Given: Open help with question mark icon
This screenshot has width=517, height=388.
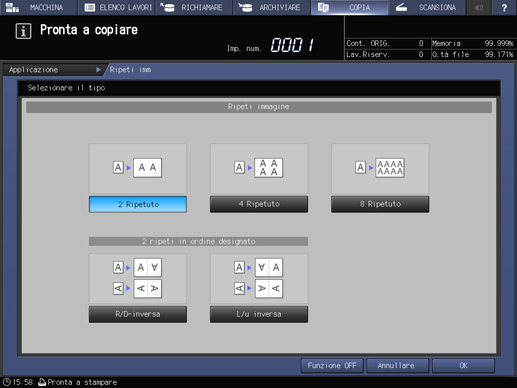Looking at the screenshot, I should coord(504,7).
